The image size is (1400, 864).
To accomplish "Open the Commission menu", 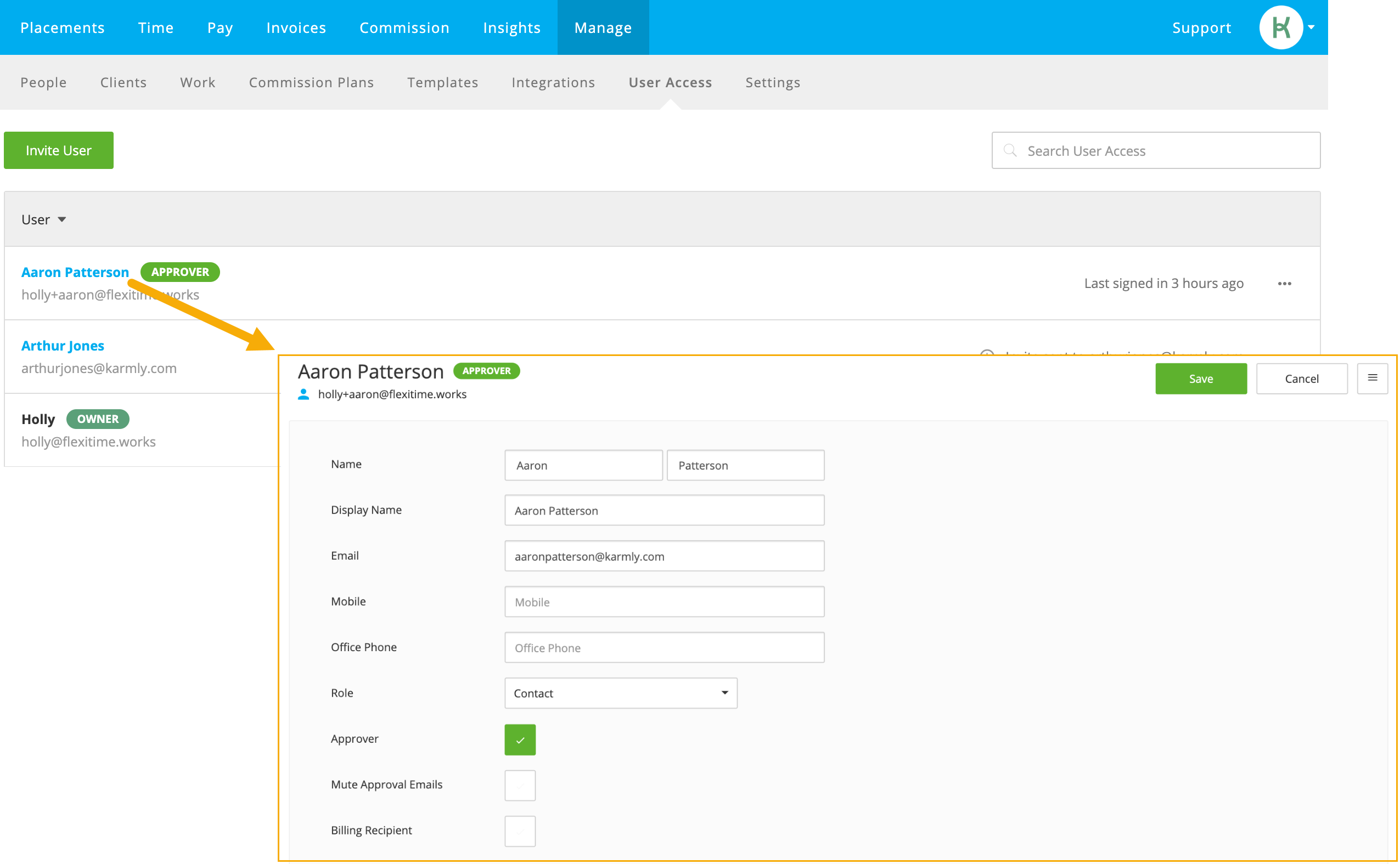I will (x=404, y=27).
